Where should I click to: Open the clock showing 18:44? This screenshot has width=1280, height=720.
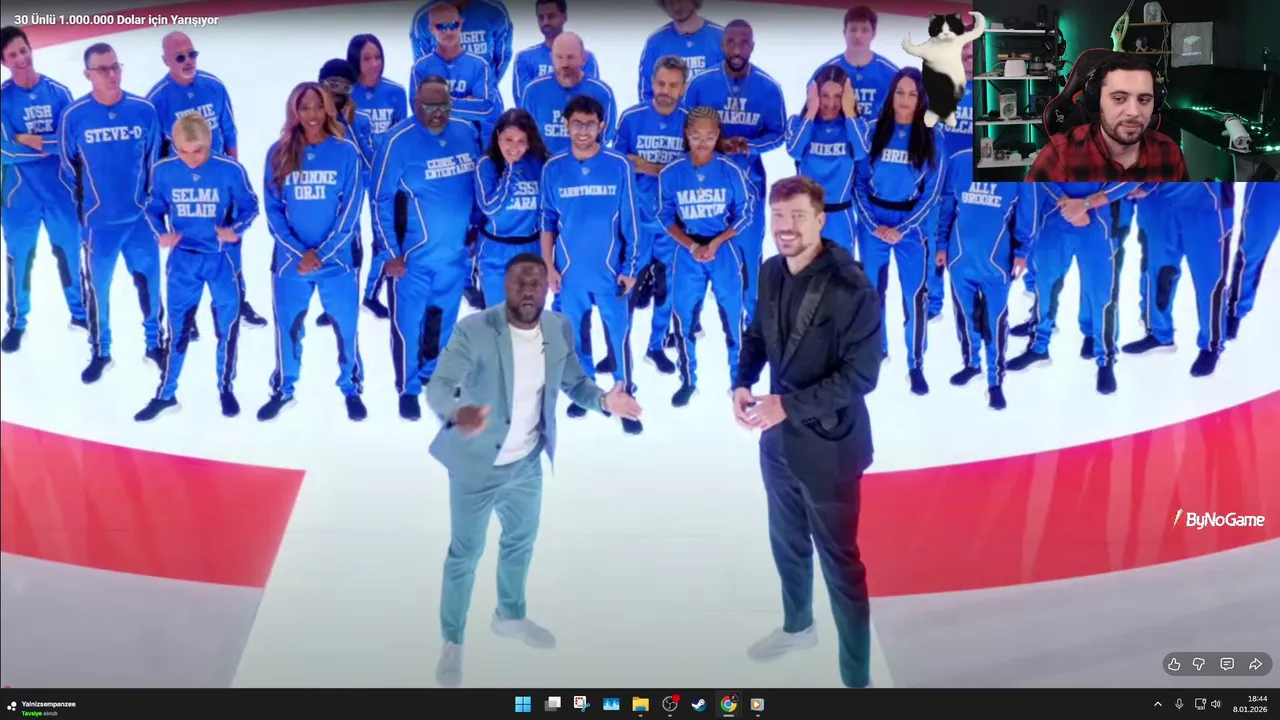(x=1250, y=704)
